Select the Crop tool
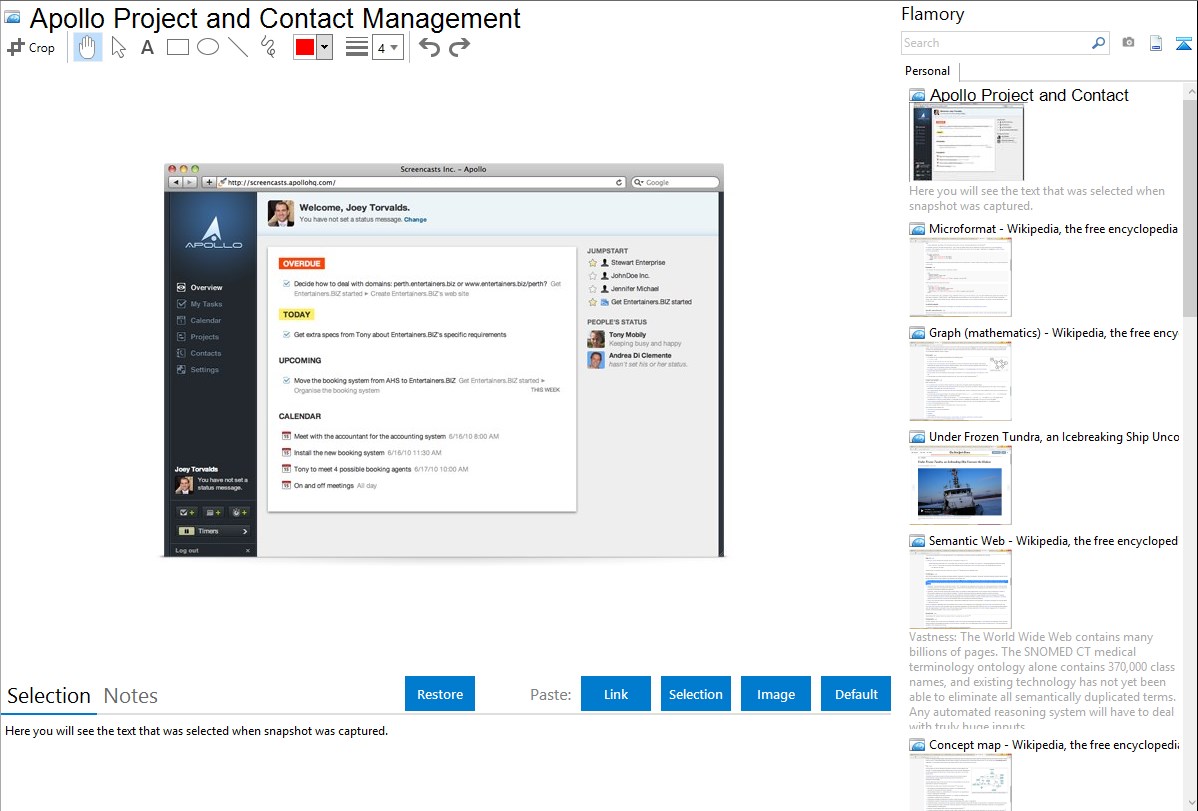This screenshot has width=1198, height=811. click(x=31, y=47)
